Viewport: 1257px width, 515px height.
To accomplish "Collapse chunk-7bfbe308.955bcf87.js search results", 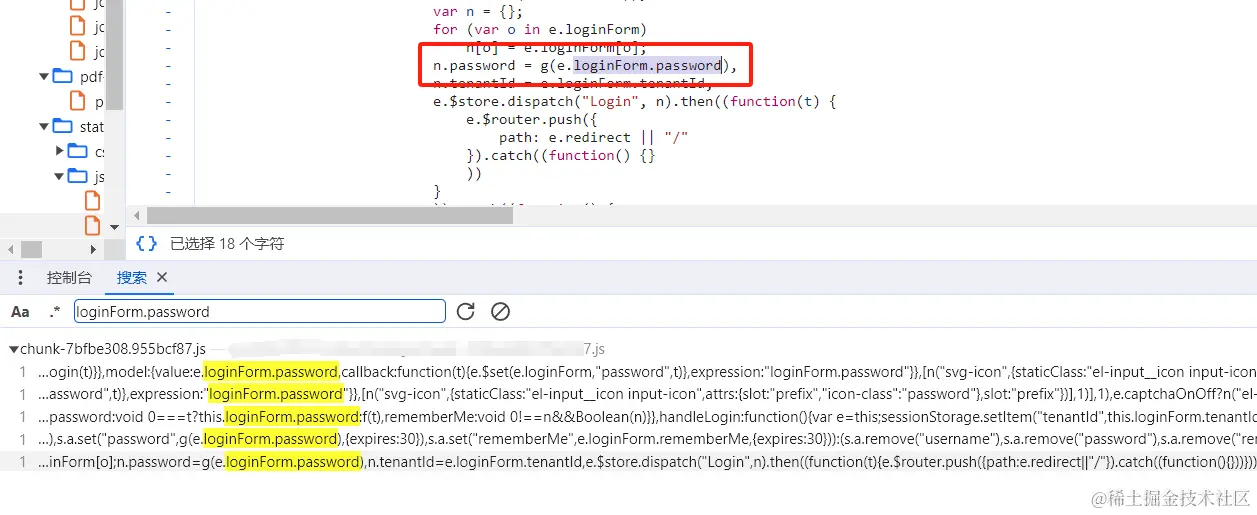I will click(x=14, y=349).
